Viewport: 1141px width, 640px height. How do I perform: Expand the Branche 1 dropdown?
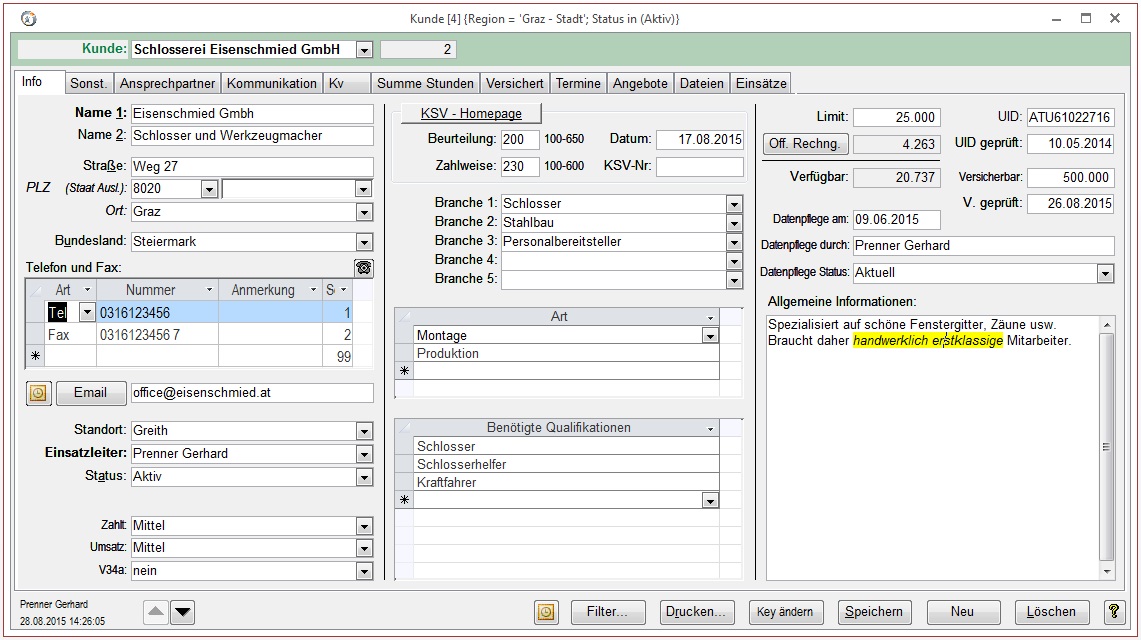[x=734, y=204]
